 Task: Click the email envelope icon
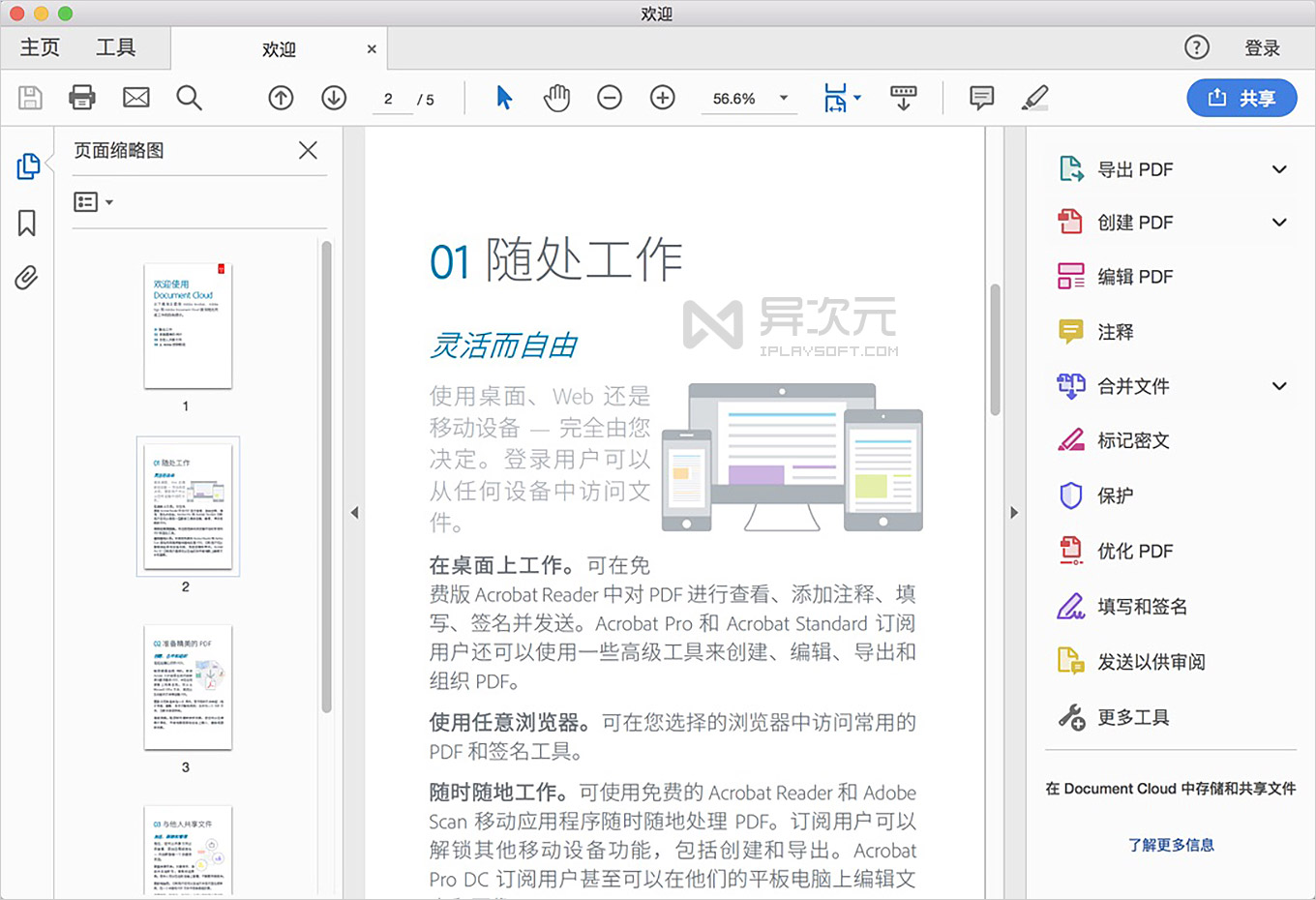(x=136, y=98)
